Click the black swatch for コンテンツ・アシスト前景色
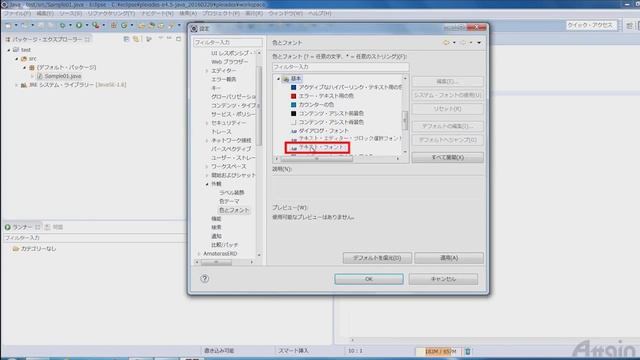The width and height of the screenshot is (640, 360). click(293, 113)
